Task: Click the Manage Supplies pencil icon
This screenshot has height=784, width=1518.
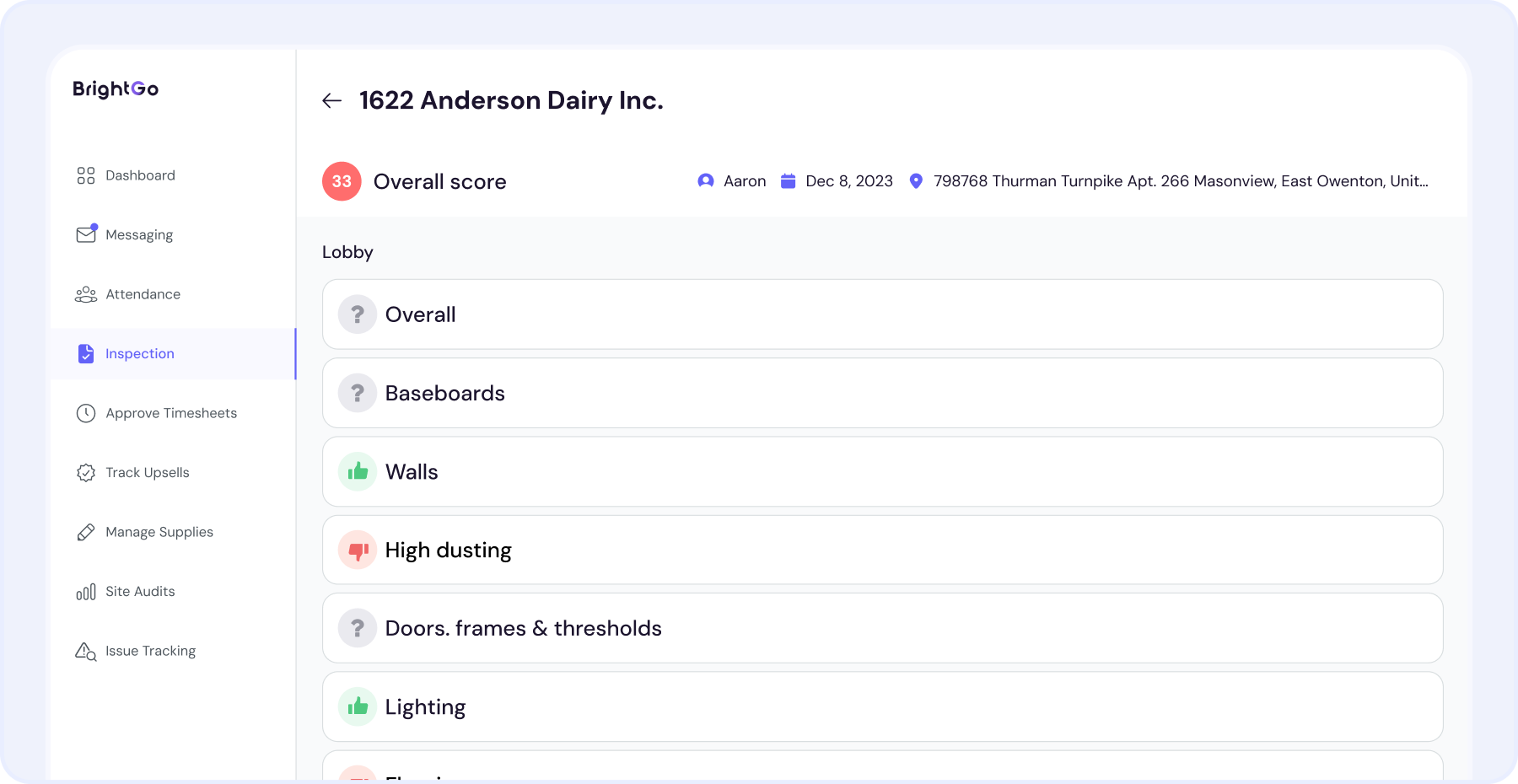Action: tap(86, 532)
